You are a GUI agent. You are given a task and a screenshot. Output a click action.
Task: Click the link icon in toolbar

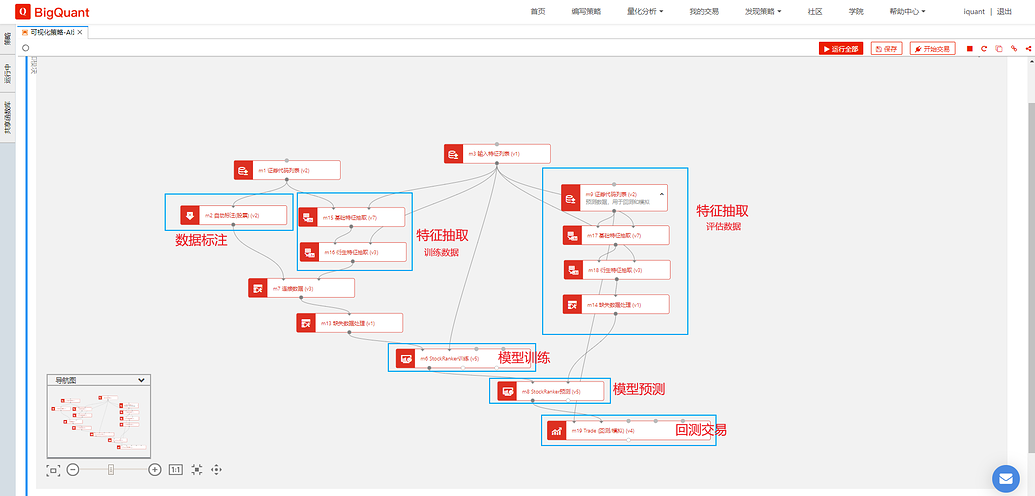(x=1014, y=48)
